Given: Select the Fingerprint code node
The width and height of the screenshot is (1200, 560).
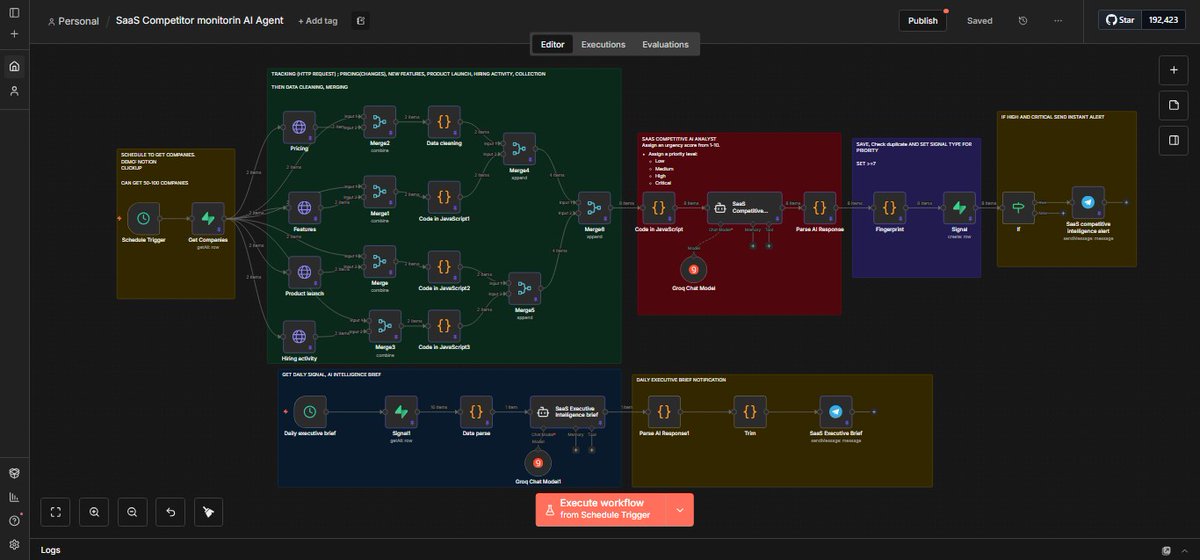Looking at the screenshot, I should click(890, 208).
